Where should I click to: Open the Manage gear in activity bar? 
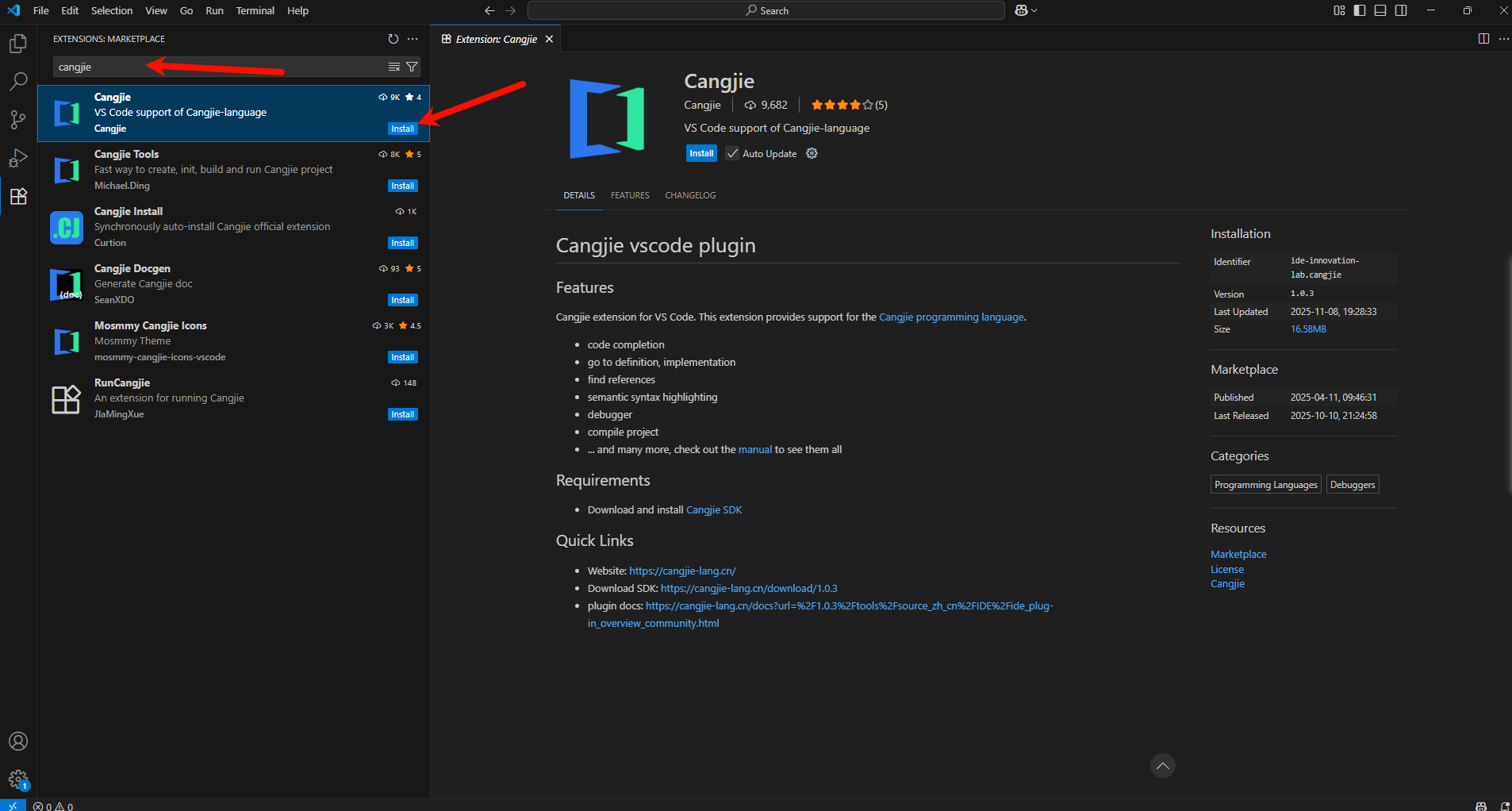click(18, 779)
